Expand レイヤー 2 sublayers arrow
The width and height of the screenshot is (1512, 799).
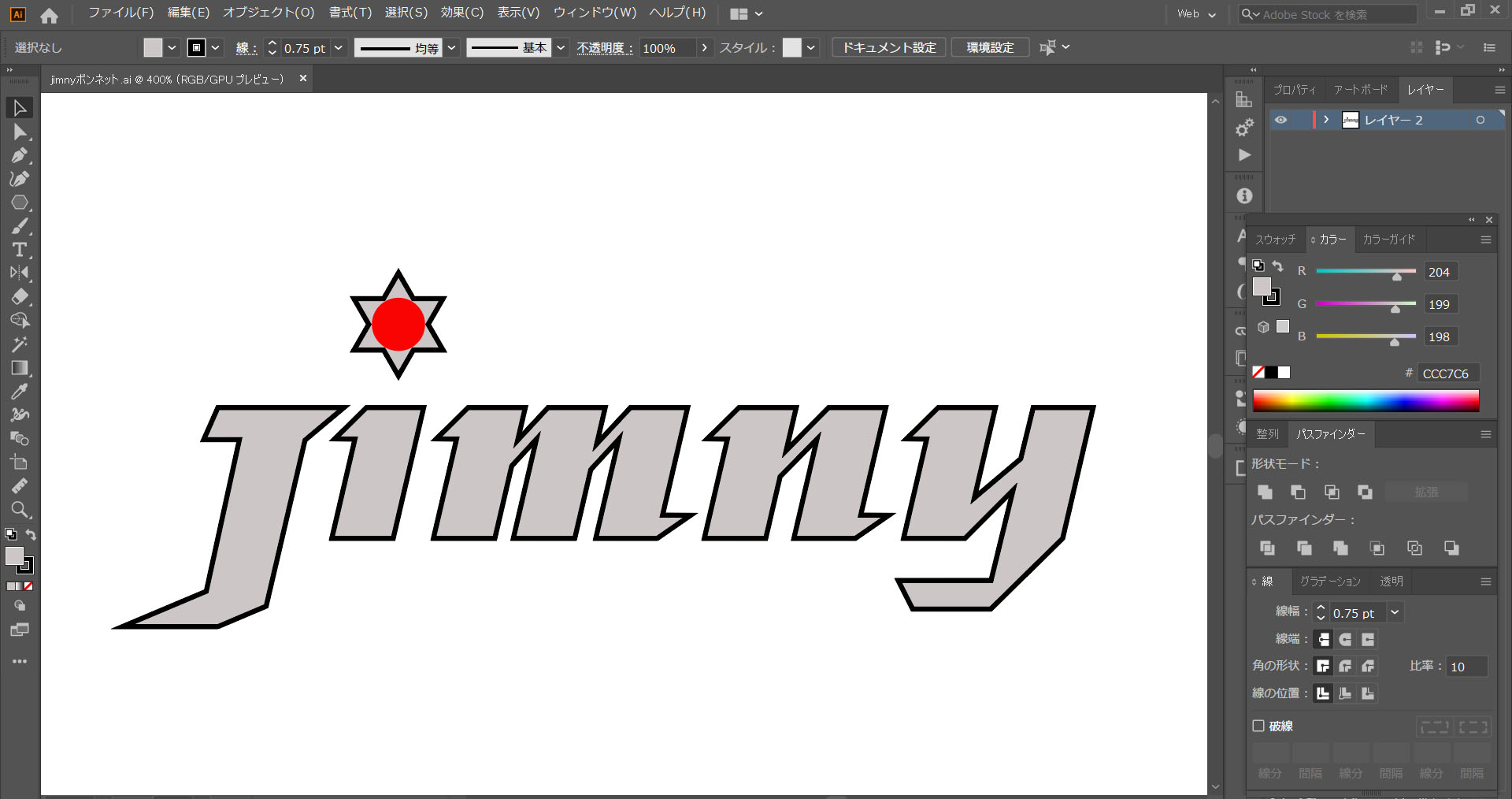click(1327, 120)
